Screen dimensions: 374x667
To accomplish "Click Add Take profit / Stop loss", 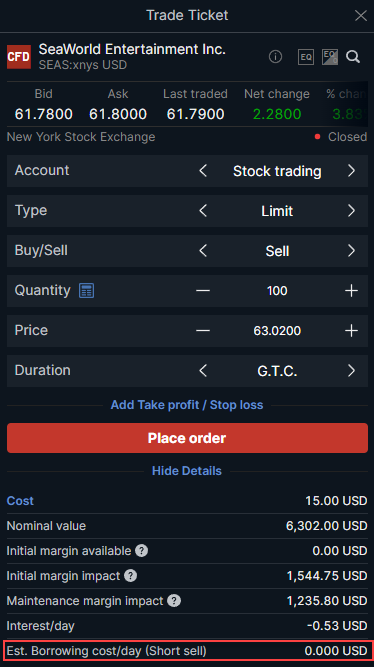I will [x=187, y=405].
